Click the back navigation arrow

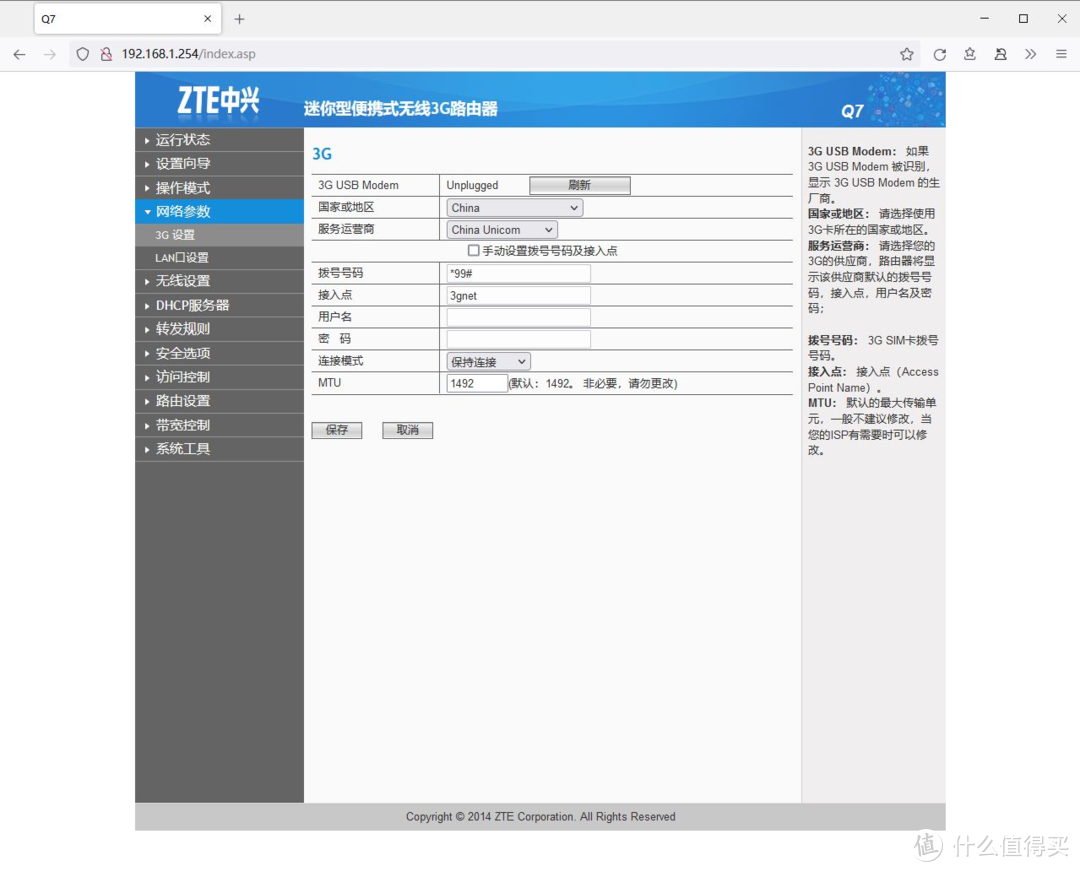coord(19,54)
